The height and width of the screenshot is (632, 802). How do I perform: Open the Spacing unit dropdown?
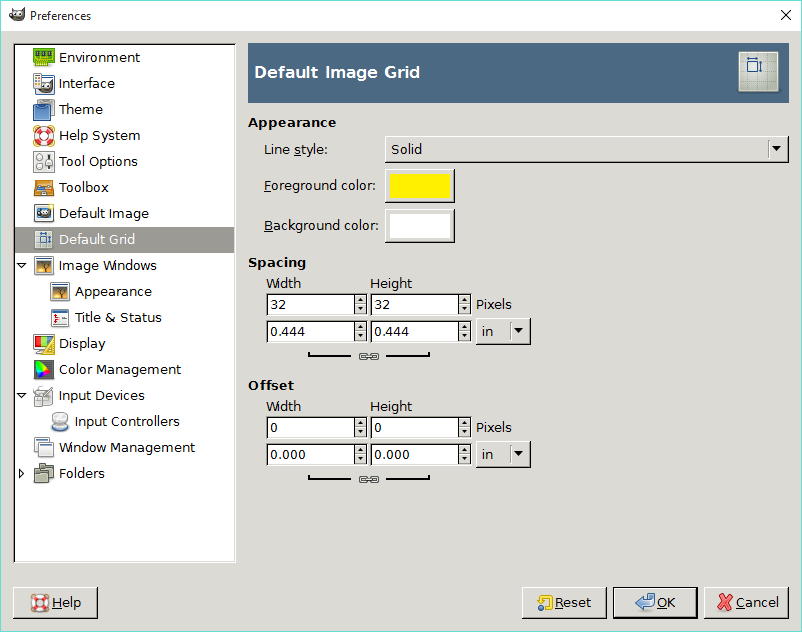point(503,331)
